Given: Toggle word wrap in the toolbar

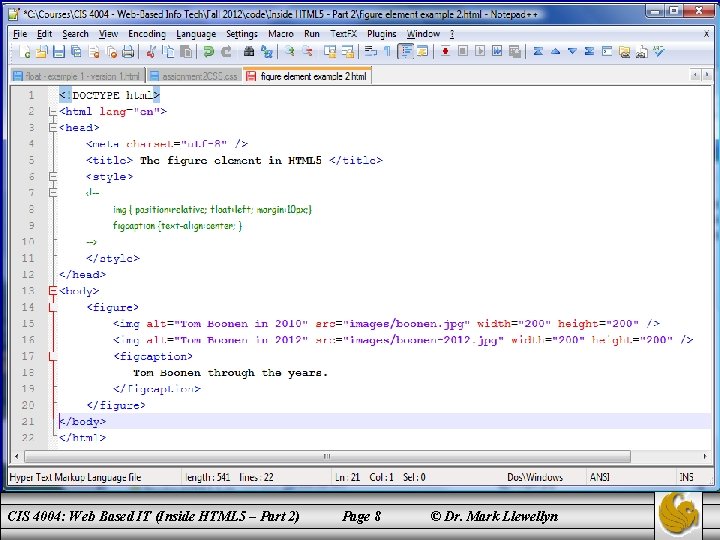Looking at the screenshot, I should point(370,52).
